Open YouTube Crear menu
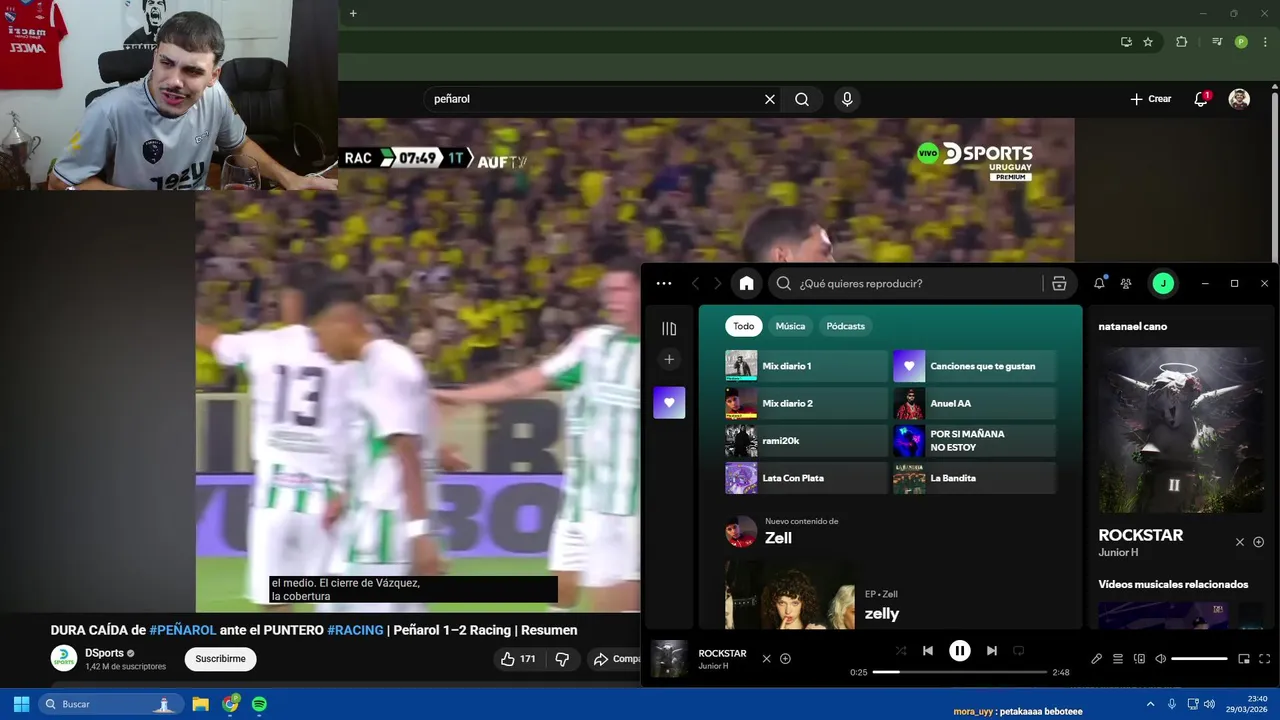1280x720 pixels. (1150, 99)
